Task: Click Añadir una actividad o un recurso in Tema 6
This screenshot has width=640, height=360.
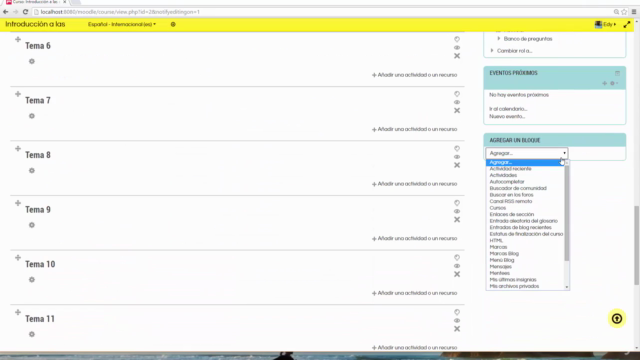Action: click(414, 75)
